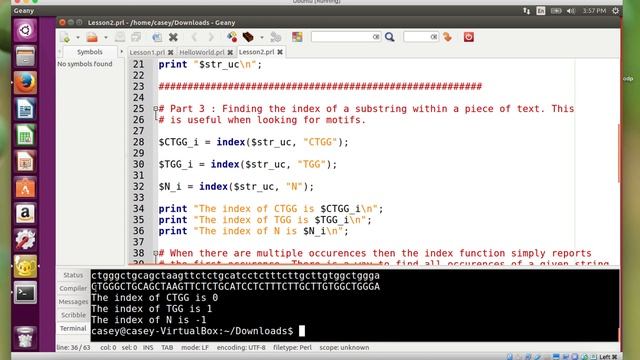Screen dimensions: 640x360
Task: Open an existing file via folder icon
Action: (x=92, y=37)
